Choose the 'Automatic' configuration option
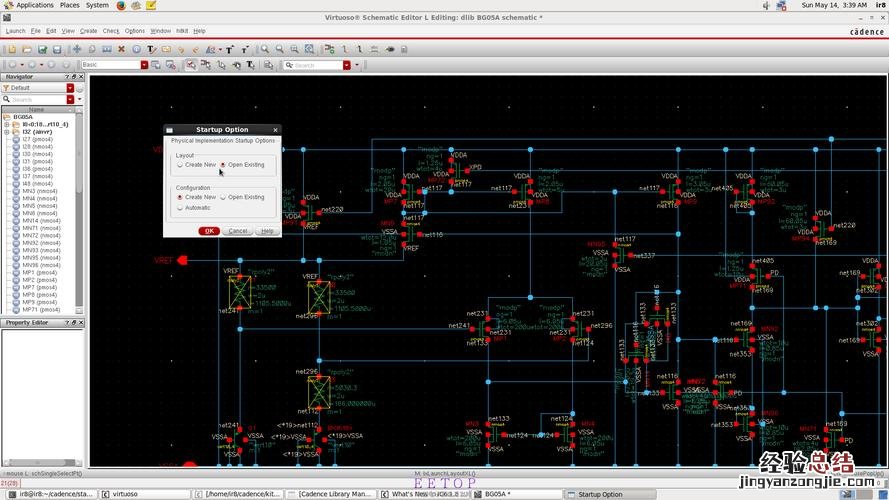Viewport: 889px width, 500px height. click(x=180, y=208)
